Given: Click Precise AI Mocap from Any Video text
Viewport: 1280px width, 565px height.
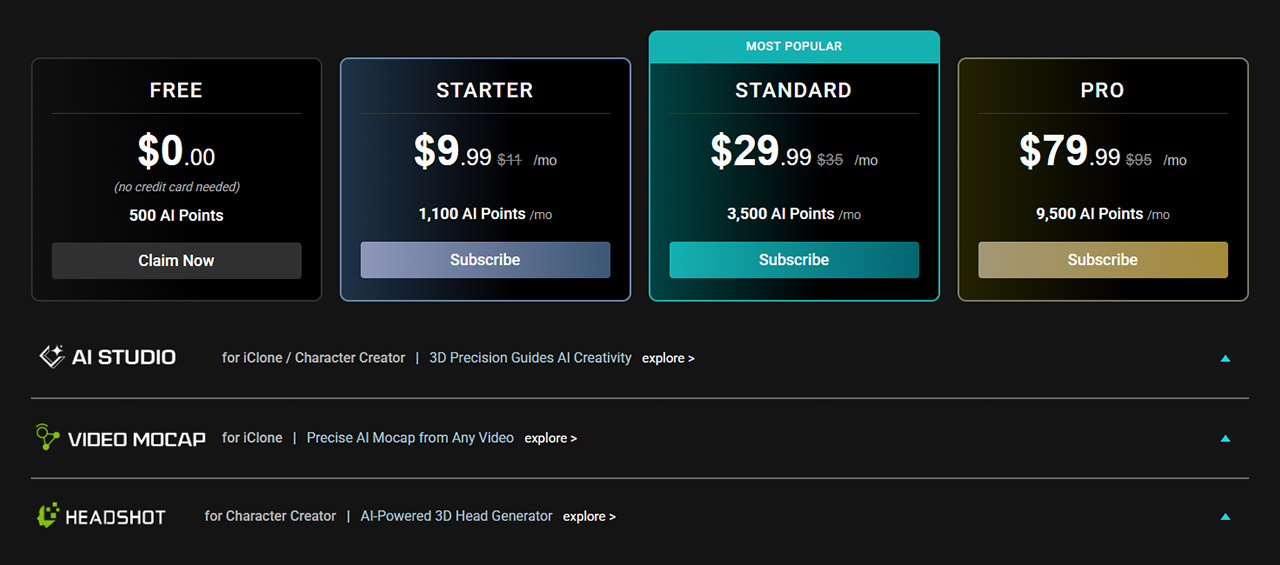Looking at the screenshot, I should [x=410, y=438].
